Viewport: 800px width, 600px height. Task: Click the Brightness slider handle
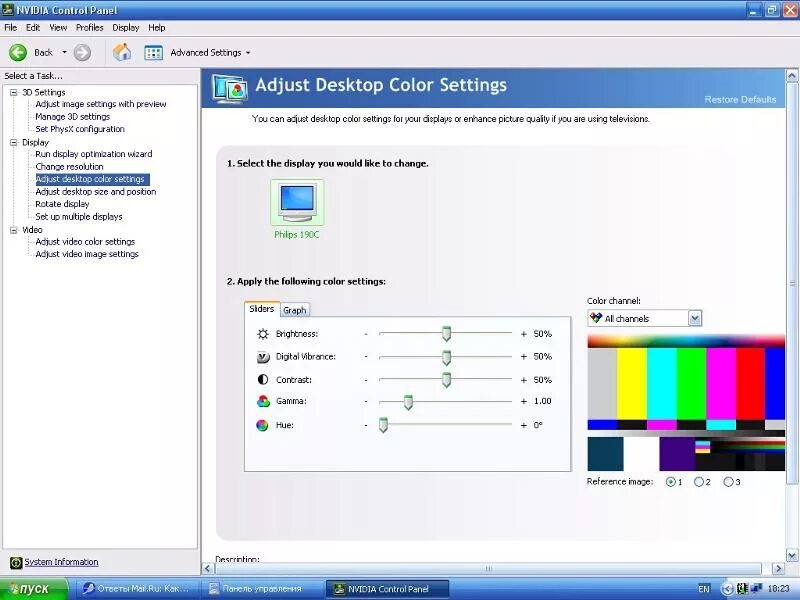coord(446,334)
